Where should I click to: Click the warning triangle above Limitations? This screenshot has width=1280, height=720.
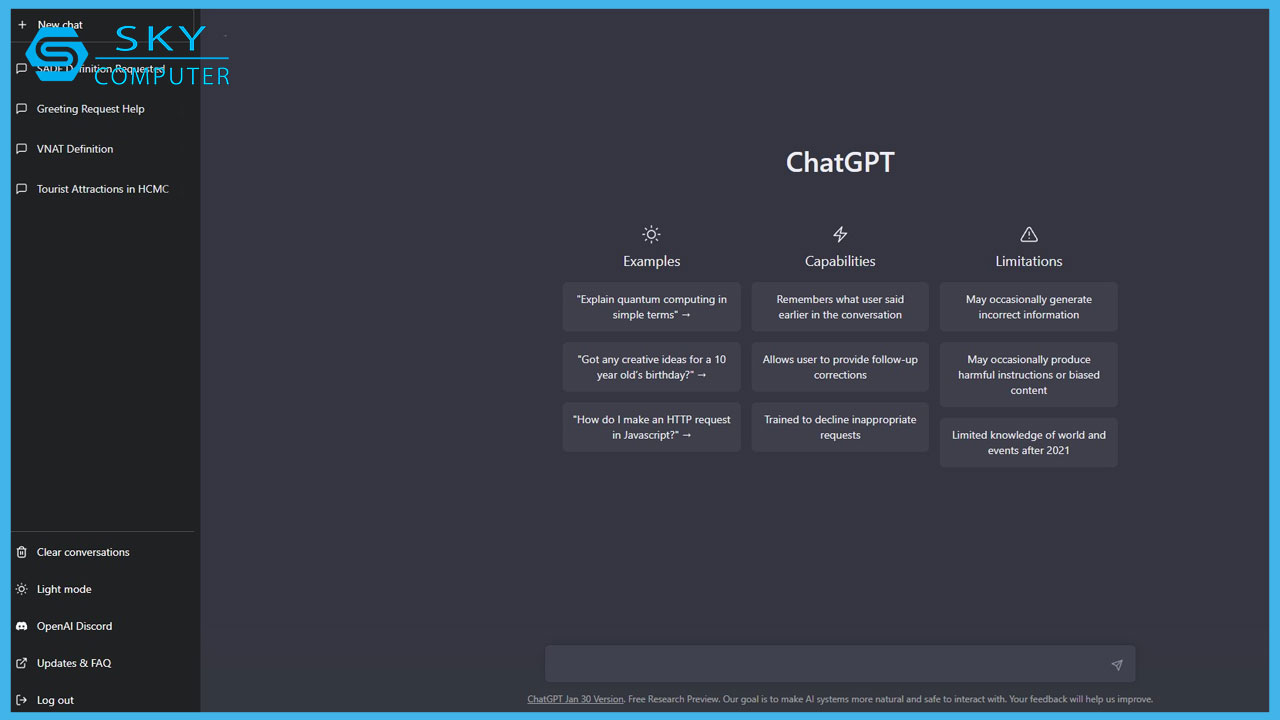(1028, 234)
